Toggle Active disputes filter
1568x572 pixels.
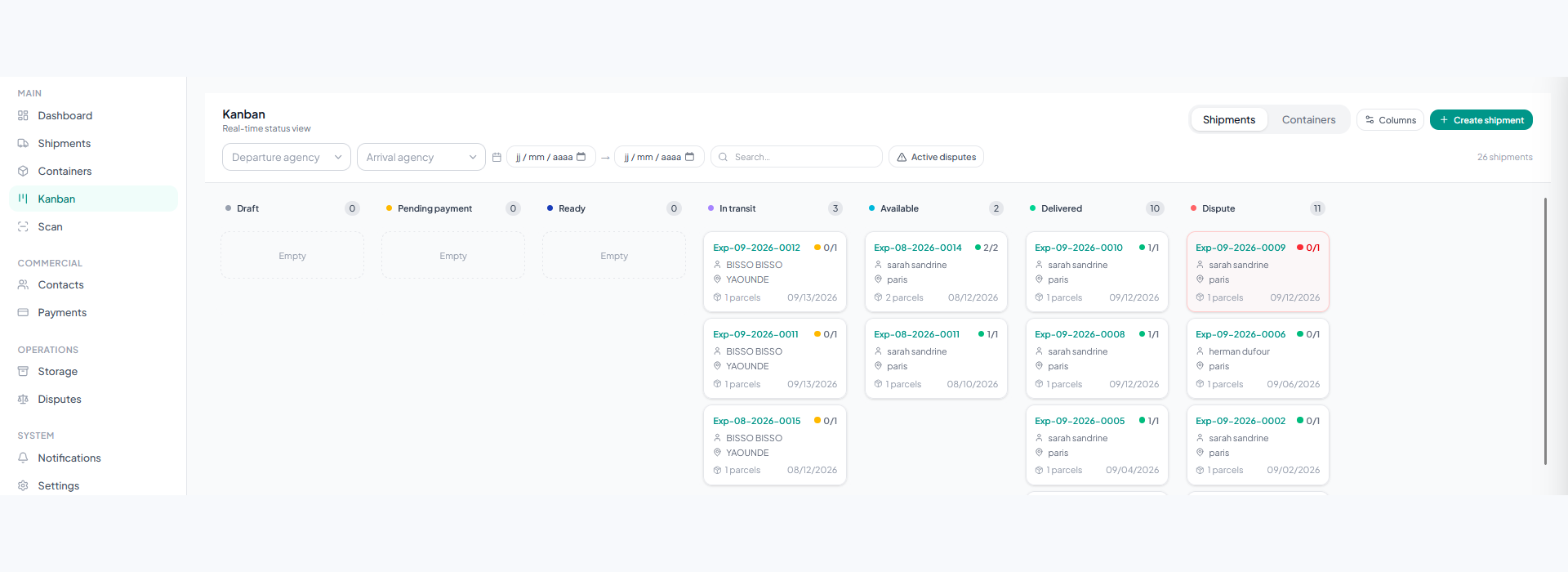click(936, 157)
